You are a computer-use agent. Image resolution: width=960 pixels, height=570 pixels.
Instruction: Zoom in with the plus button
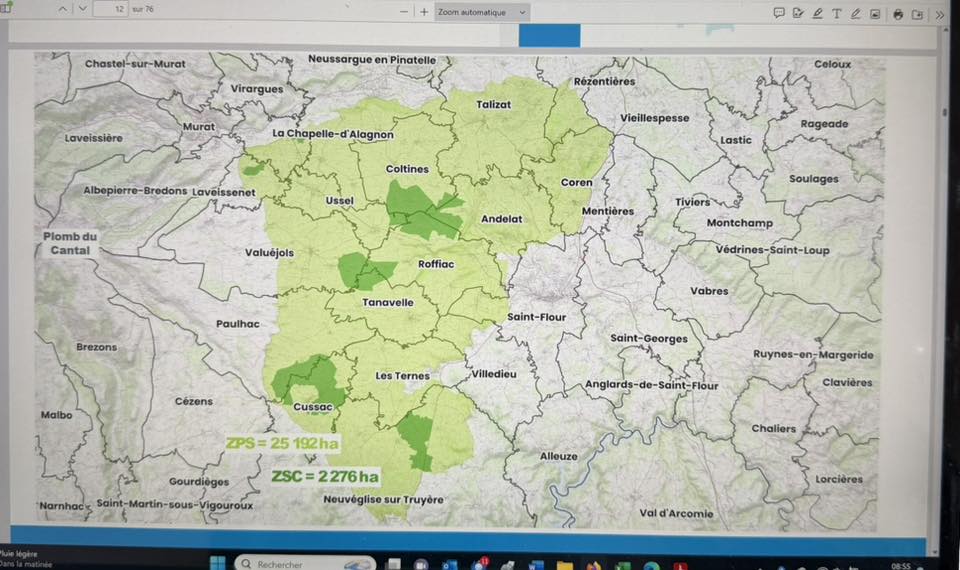424,12
